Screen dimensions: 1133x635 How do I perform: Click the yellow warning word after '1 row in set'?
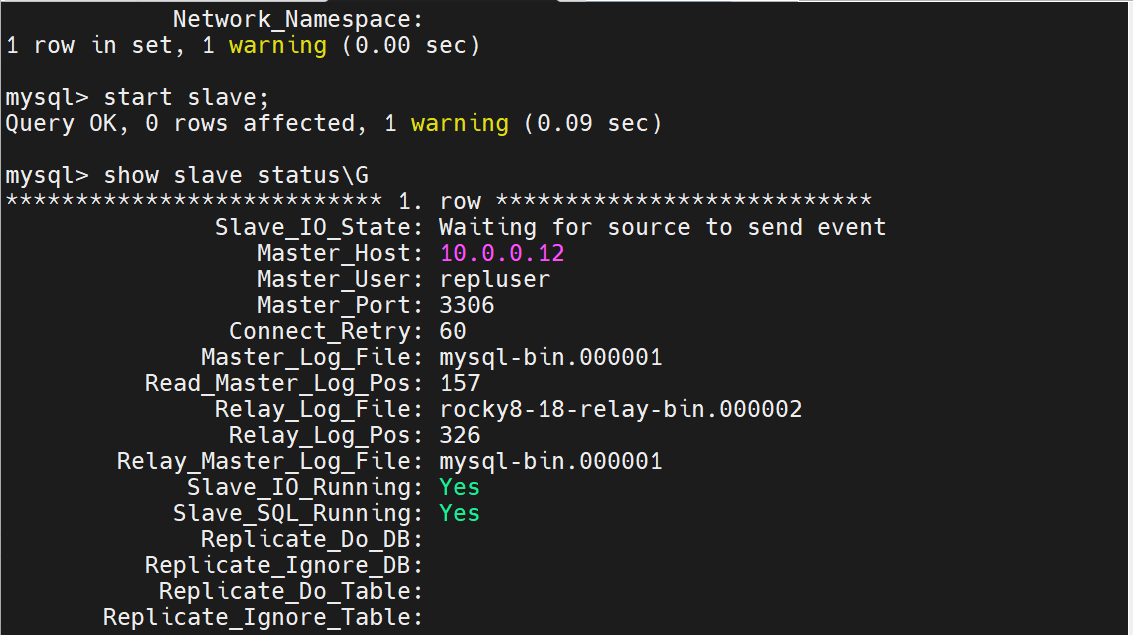pos(277,46)
